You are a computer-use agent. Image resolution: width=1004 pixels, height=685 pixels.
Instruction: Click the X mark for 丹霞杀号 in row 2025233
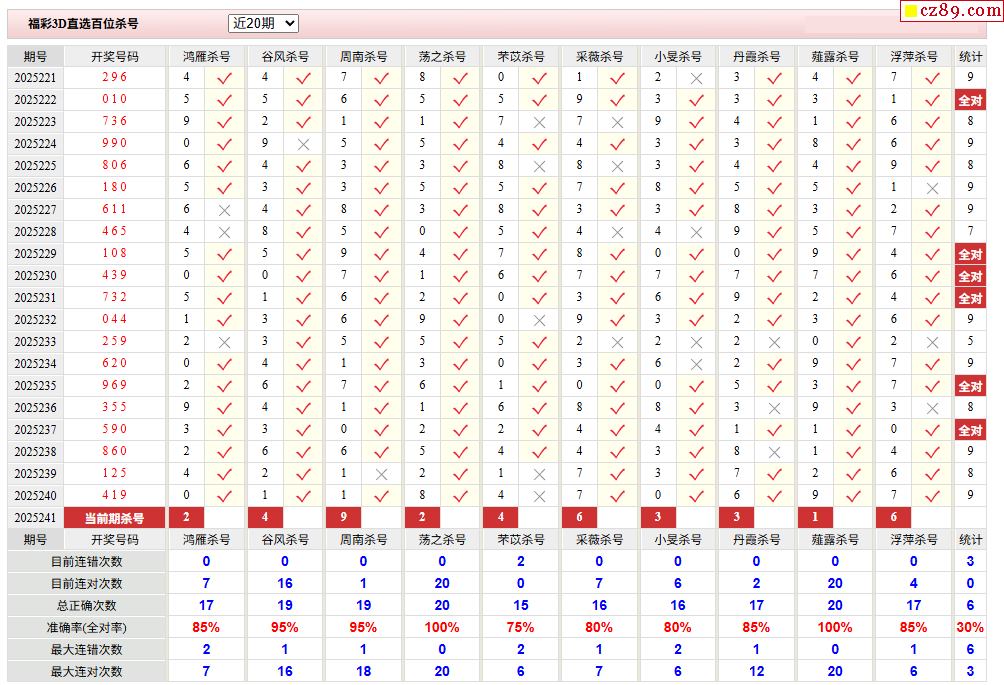[774, 343]
